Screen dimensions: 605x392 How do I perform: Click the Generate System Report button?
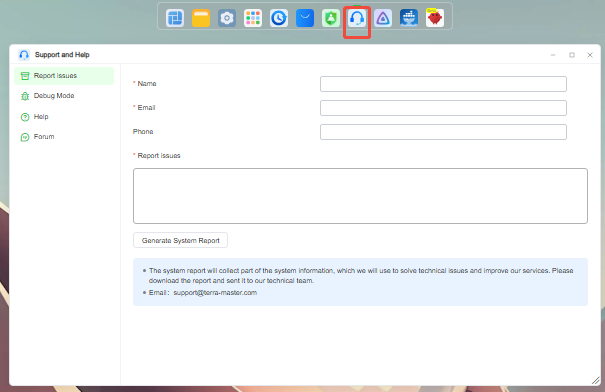coord(180,240)
